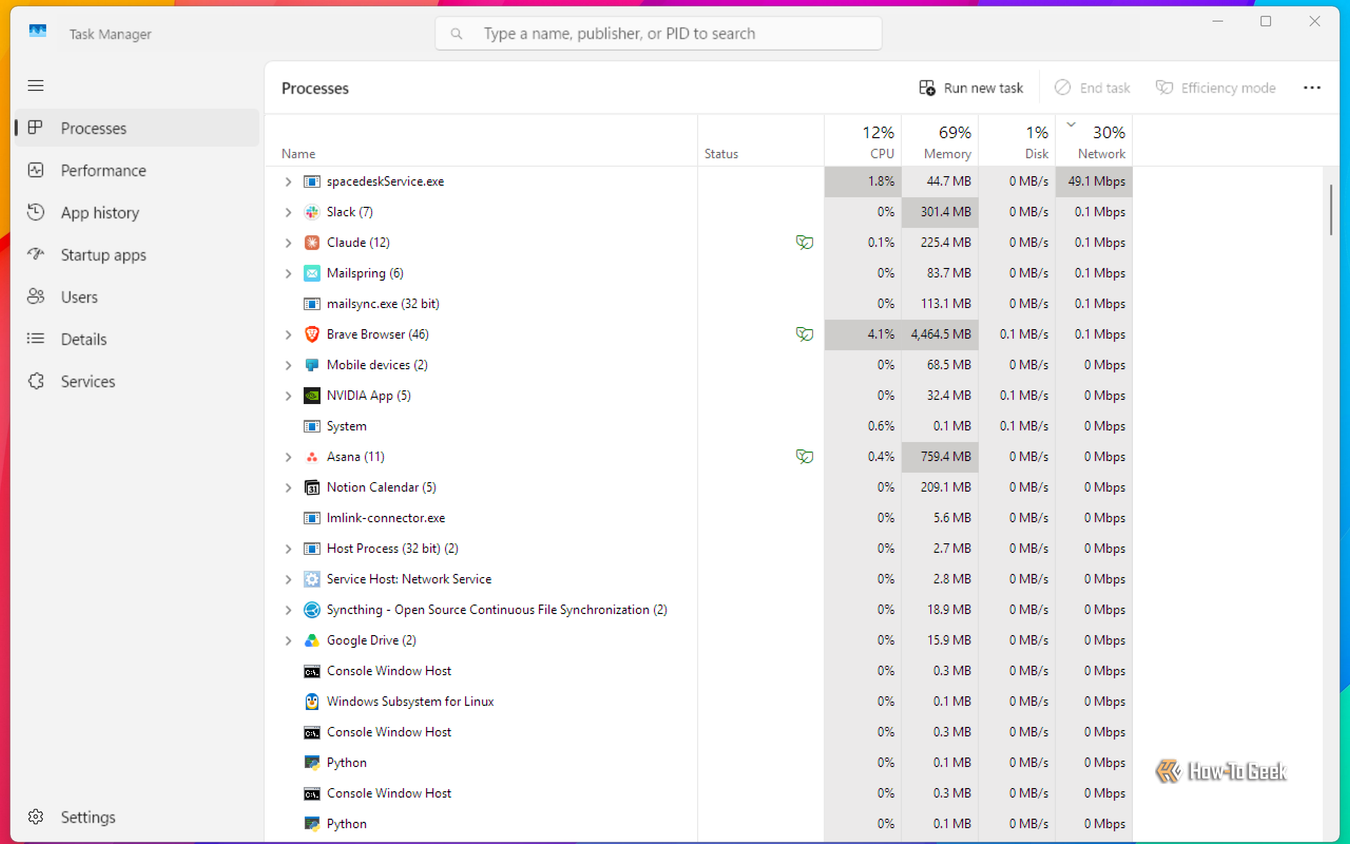
Task: Select the 759.4 MB memory value
Action: tap(940, 457)
